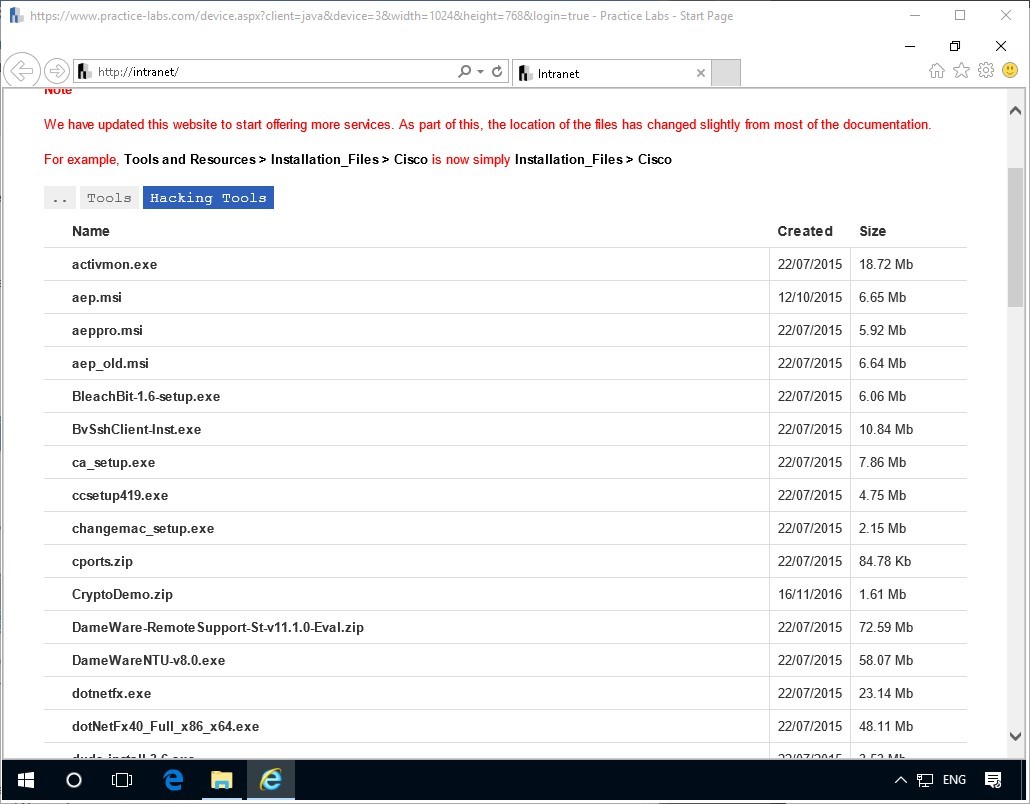Expand the hidden taskbar icons chevron
The image size is (1030, 804).
click(x=900, y=780)
